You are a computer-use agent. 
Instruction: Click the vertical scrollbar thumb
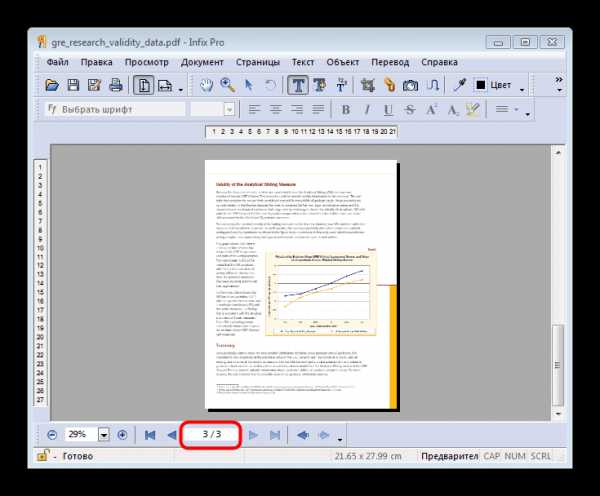point(558,365)
